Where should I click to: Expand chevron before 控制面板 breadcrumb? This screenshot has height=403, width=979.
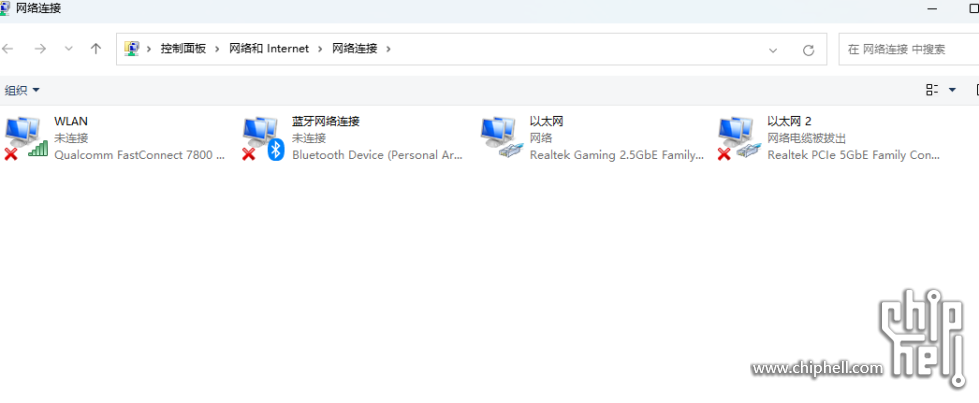point(149,49)
